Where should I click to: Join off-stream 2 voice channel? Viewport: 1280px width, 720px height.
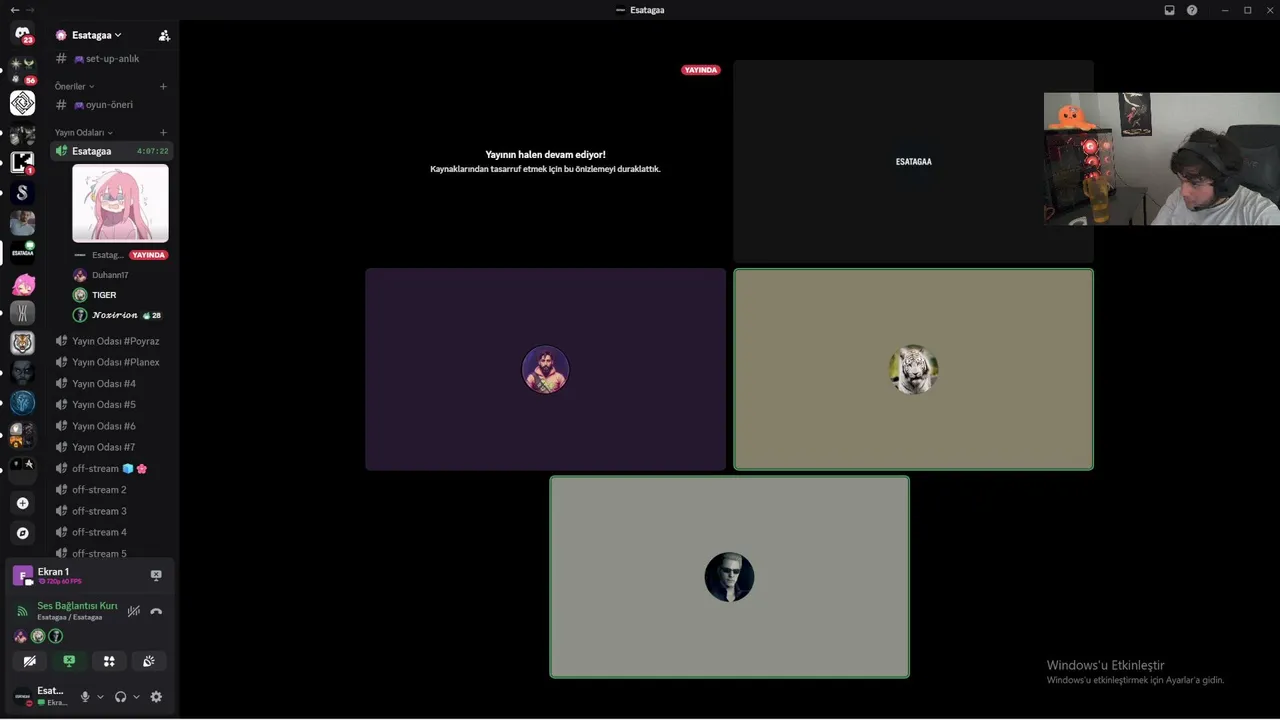pos(112,490)
